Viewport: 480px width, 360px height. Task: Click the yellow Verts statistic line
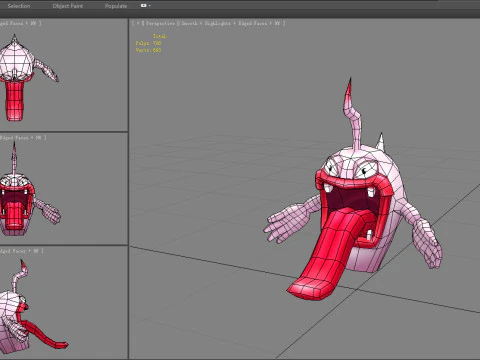148,50
